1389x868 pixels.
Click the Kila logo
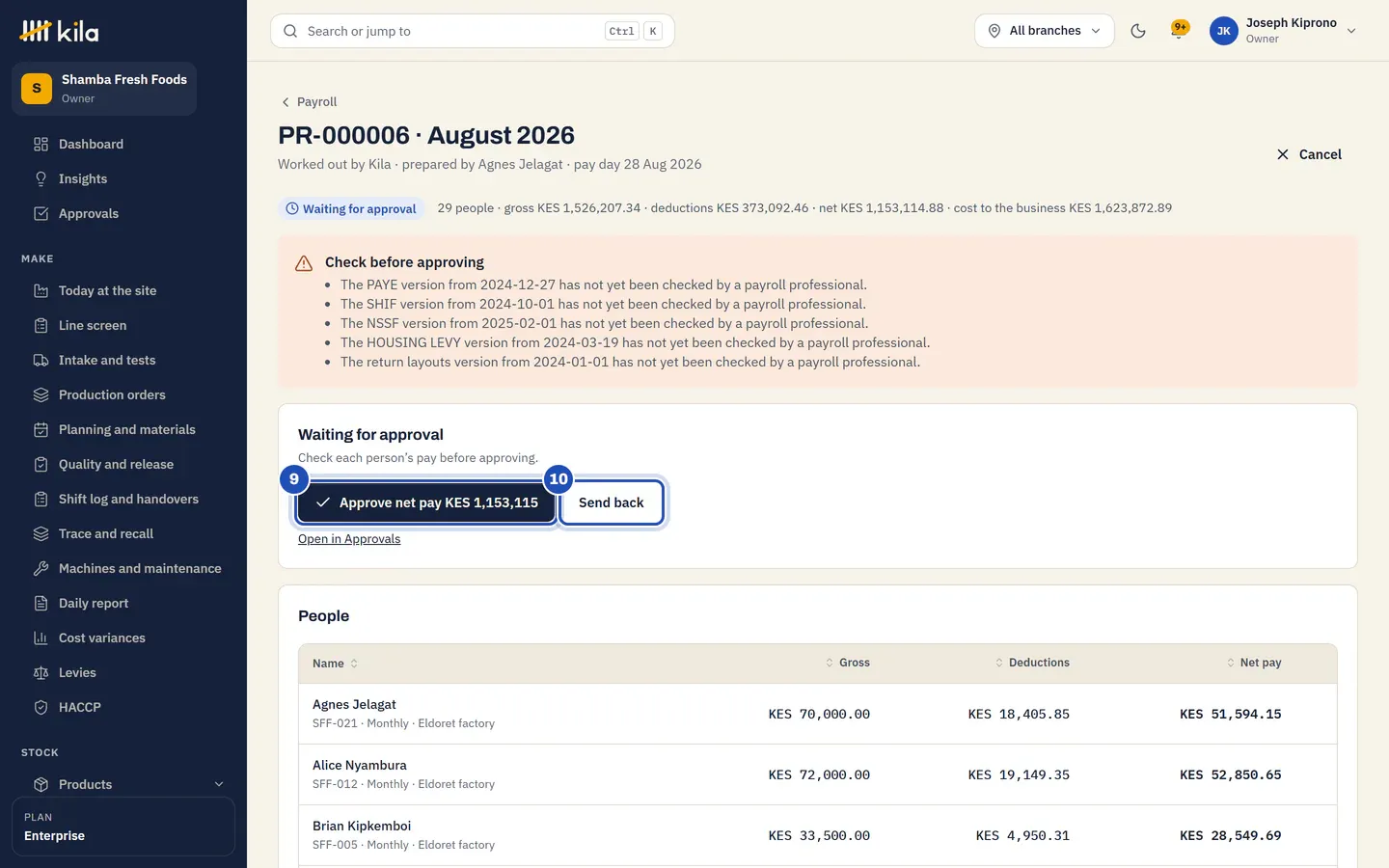[x=59, y=31]
